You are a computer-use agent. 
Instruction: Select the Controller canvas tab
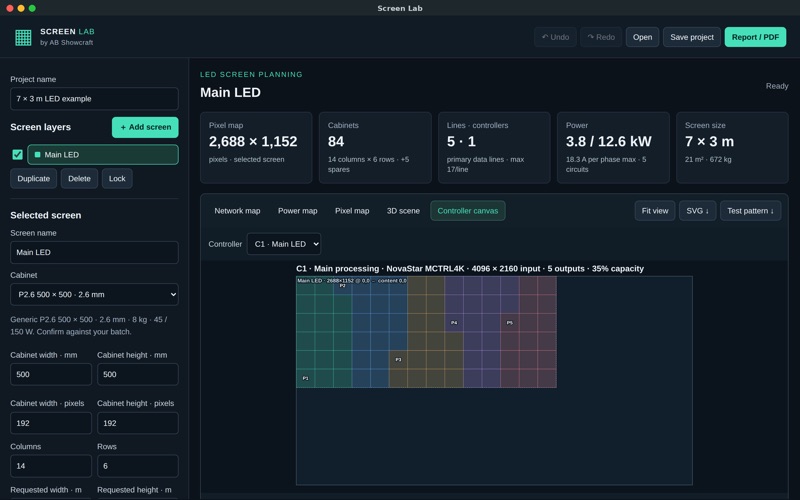point(468,211)
